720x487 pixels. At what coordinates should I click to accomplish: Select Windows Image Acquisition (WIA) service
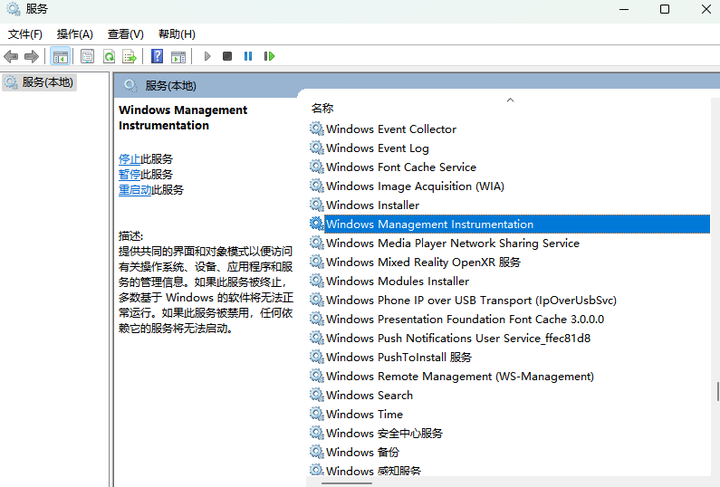[415, 186]
